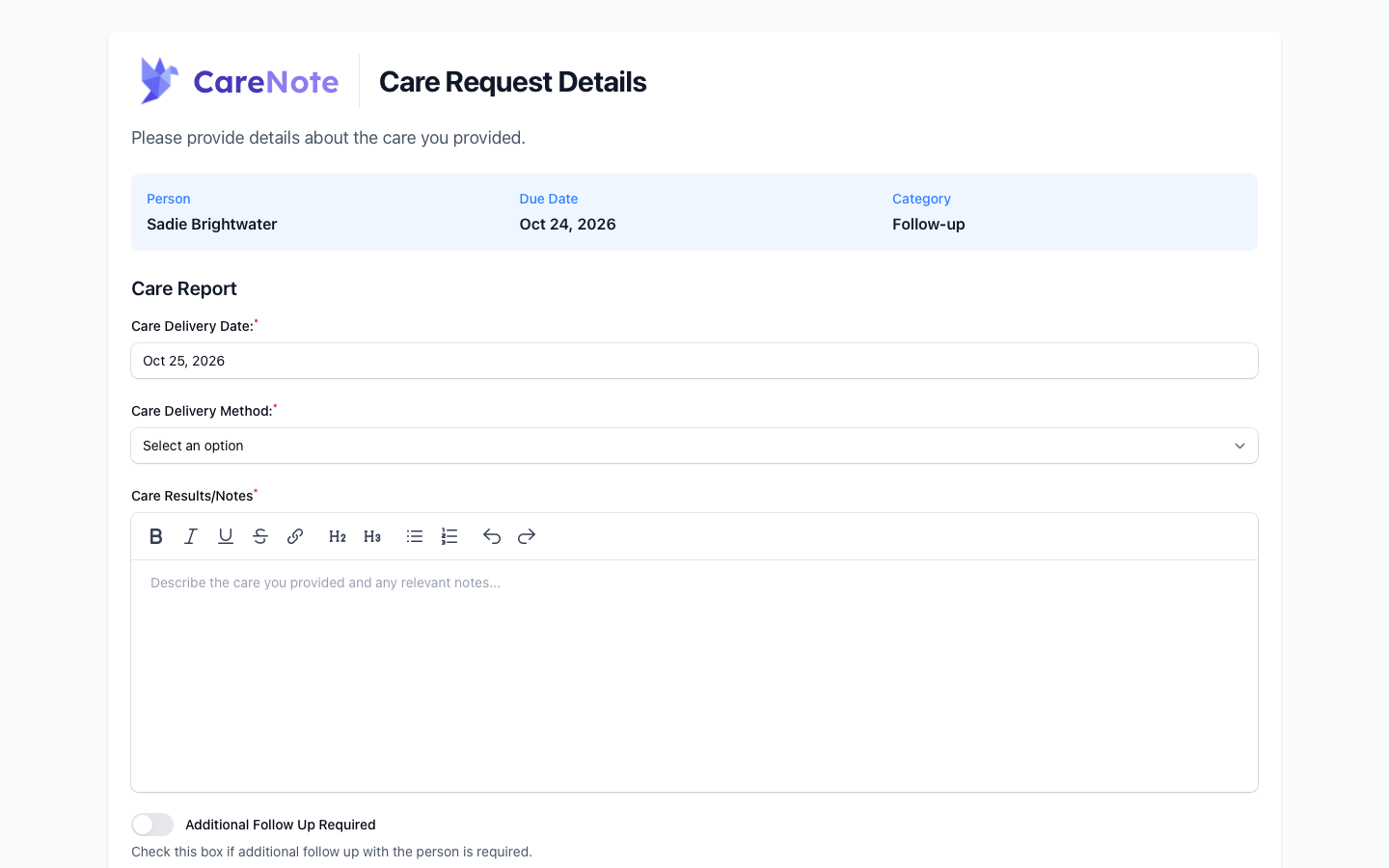
Task: Click the 'Check this box' follow-up hint
Action: point(332,852)
